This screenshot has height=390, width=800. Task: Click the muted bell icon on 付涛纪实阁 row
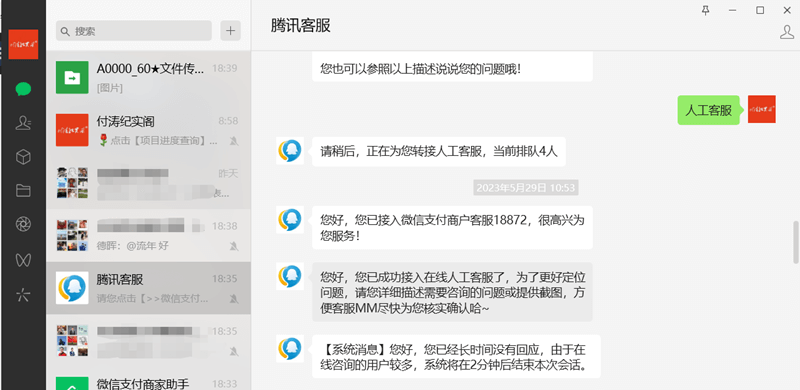234,140
